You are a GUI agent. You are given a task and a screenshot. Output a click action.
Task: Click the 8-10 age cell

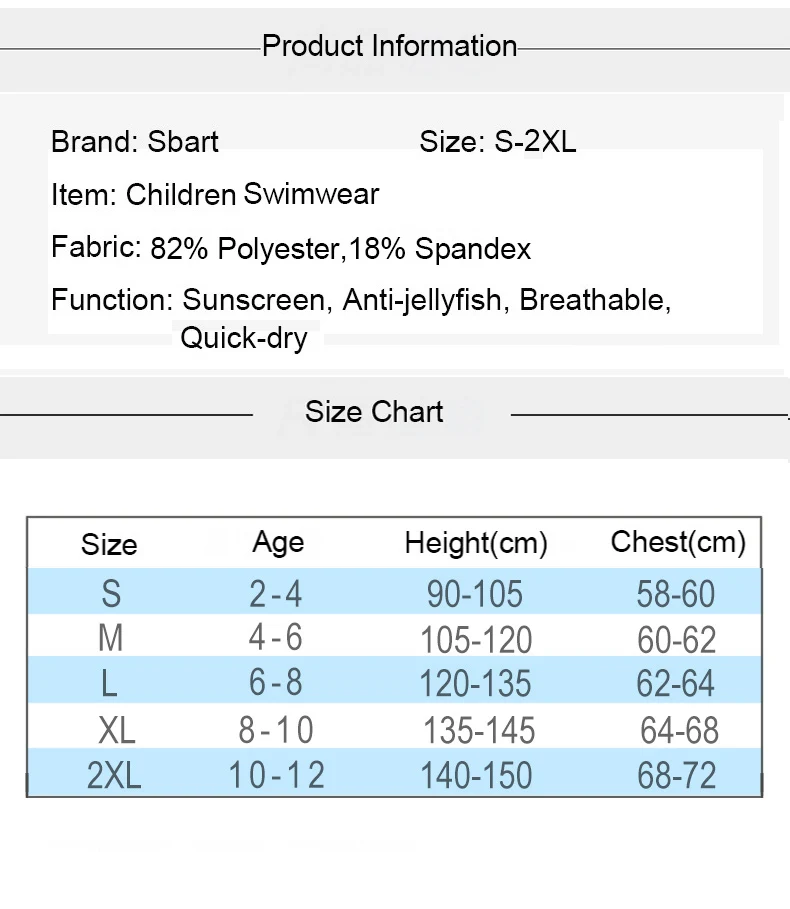[276, 730]
